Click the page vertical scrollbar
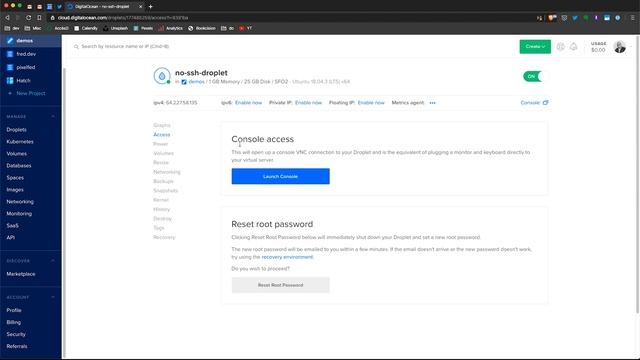Screen dimensions: 640x360 (x=638, y=176)
